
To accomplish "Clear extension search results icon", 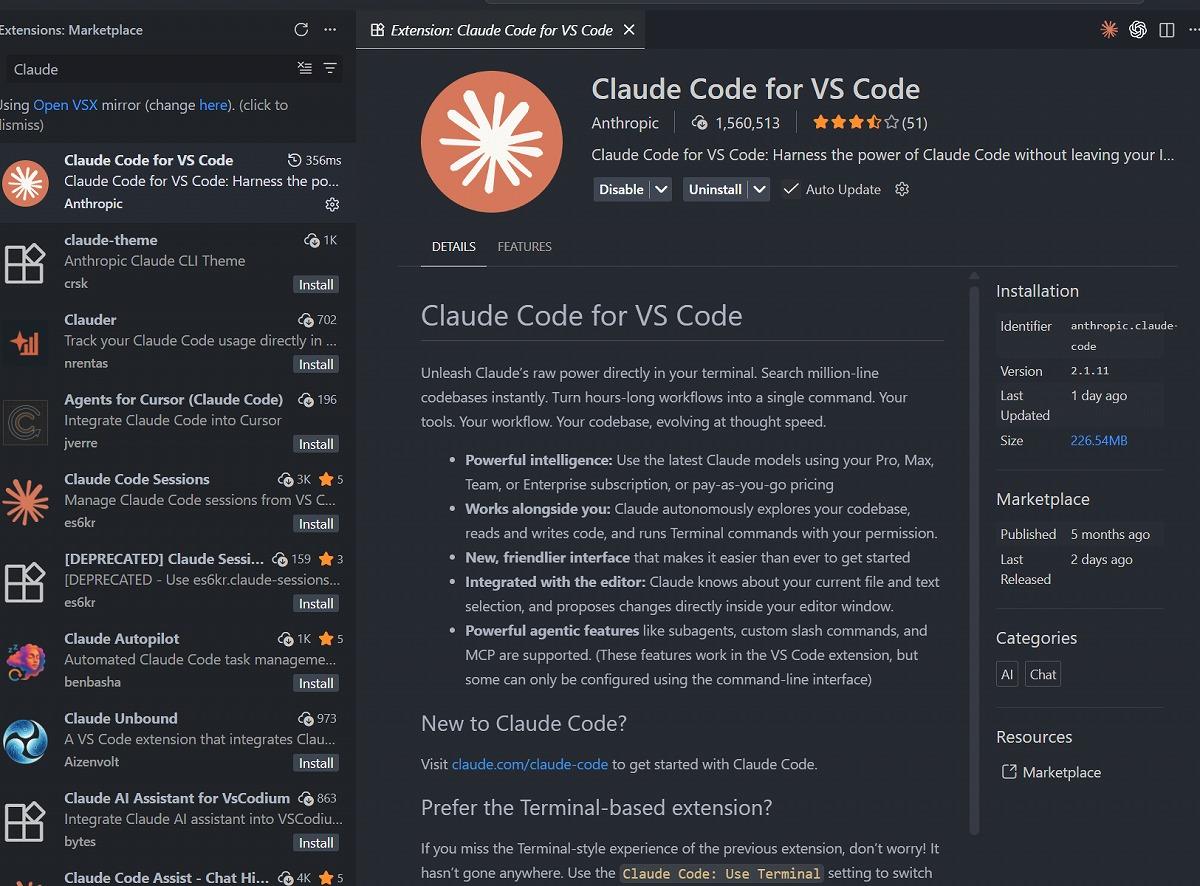I will (x=305, y=69).
